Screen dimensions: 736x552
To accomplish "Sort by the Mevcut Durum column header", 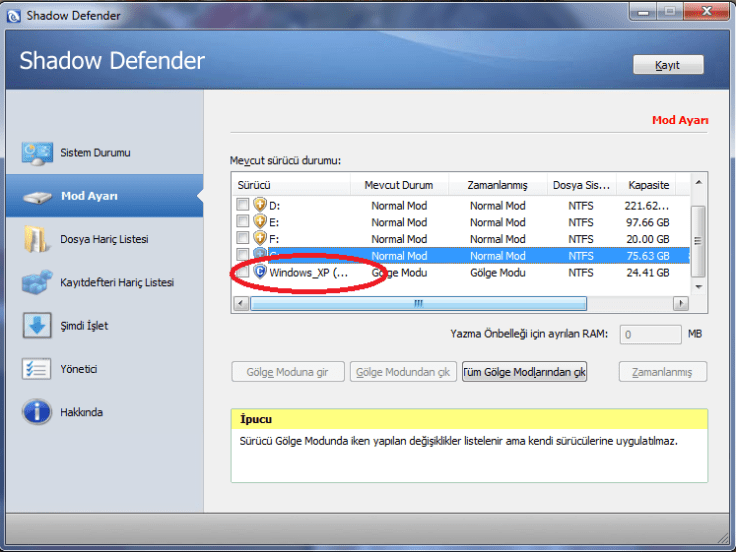I will [x=398, y=185].
